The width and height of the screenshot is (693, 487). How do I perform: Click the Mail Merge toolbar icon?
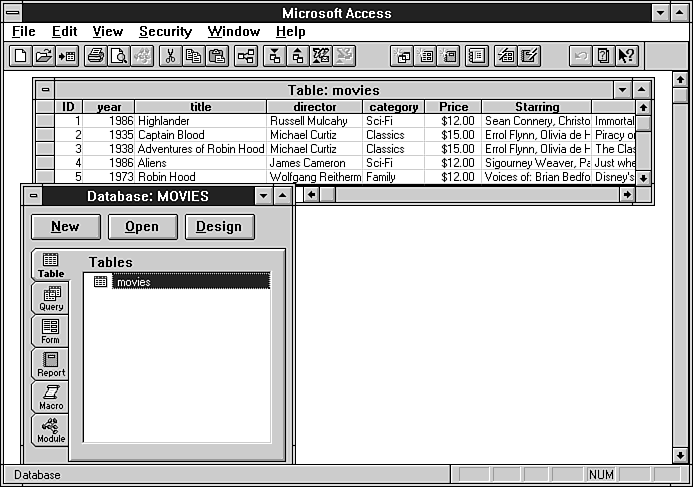(x=321, y=56)
